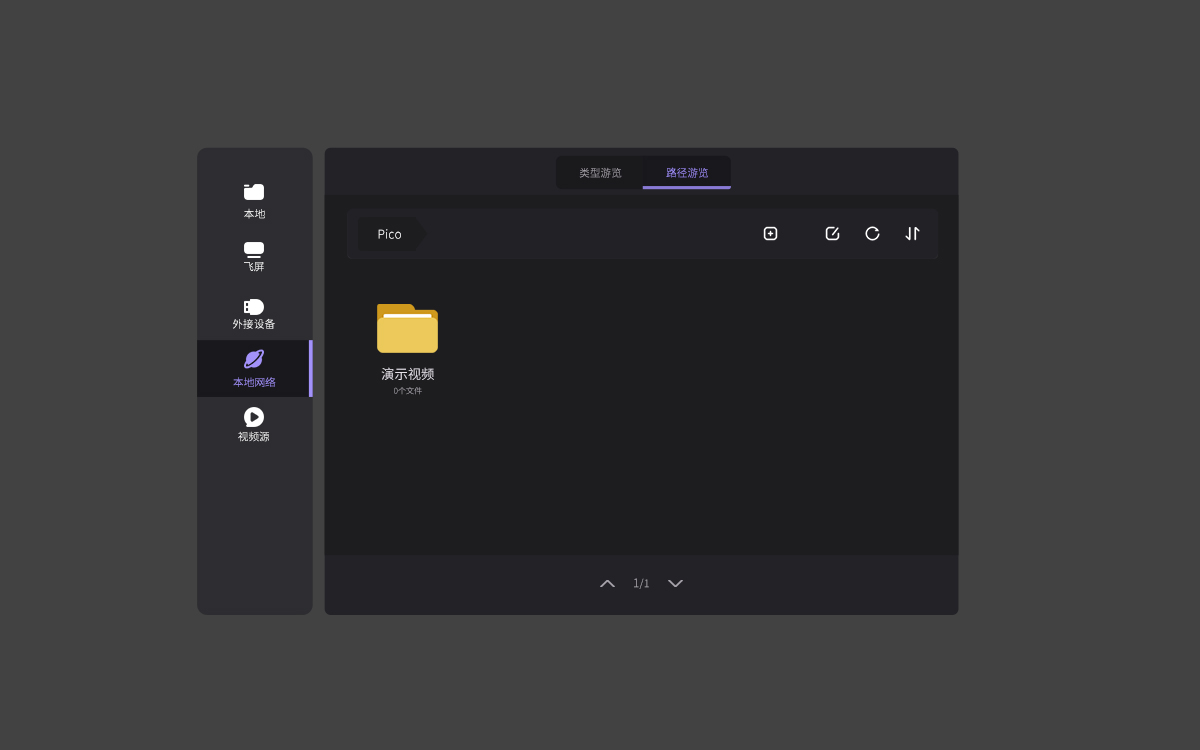
Task: Click the 本地网络 planet icon
Action: point(254,359)
